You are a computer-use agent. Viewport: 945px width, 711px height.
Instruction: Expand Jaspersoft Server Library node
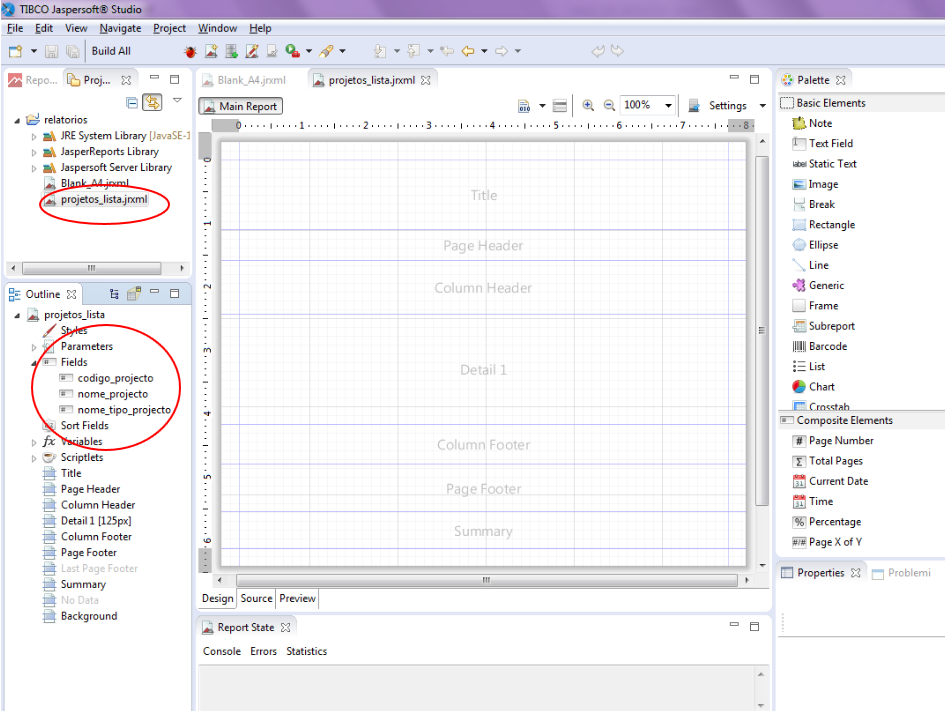pos(34,169)
